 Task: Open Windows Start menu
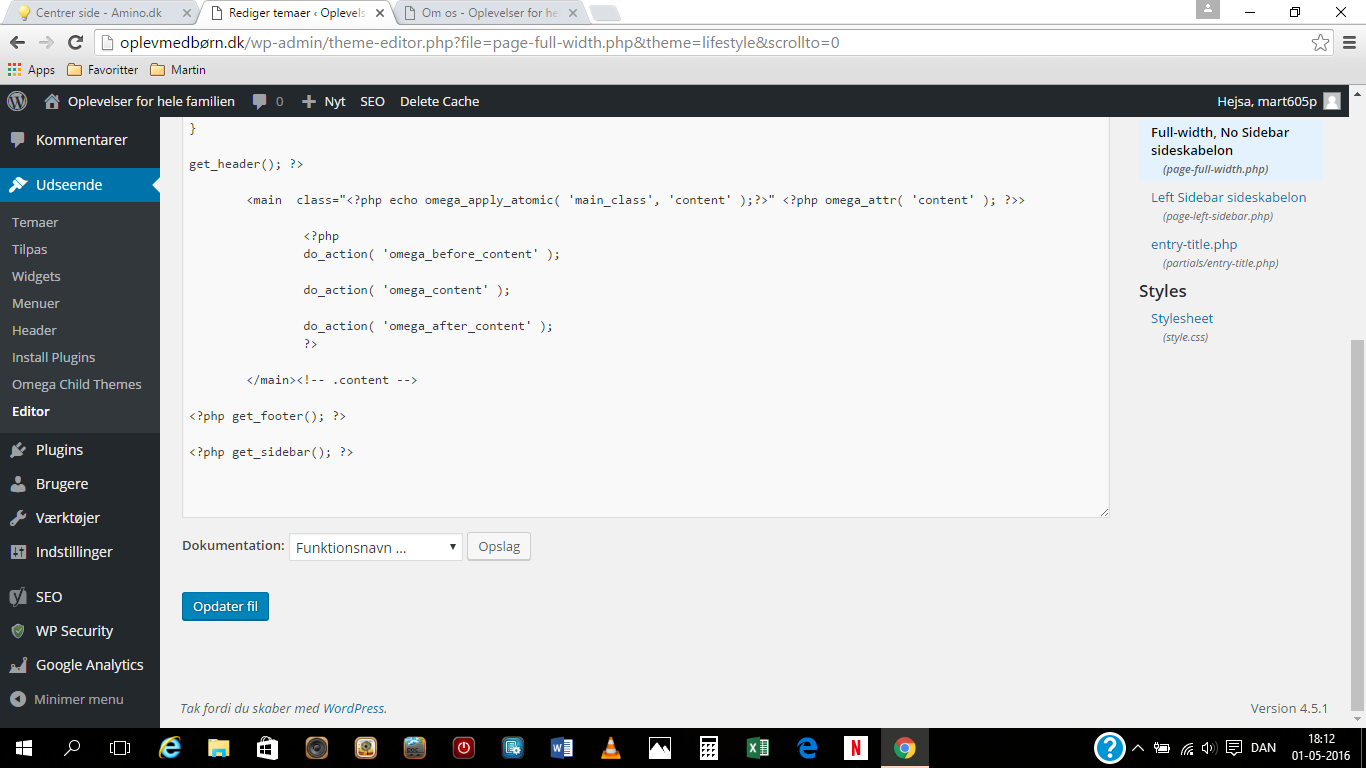24,747
